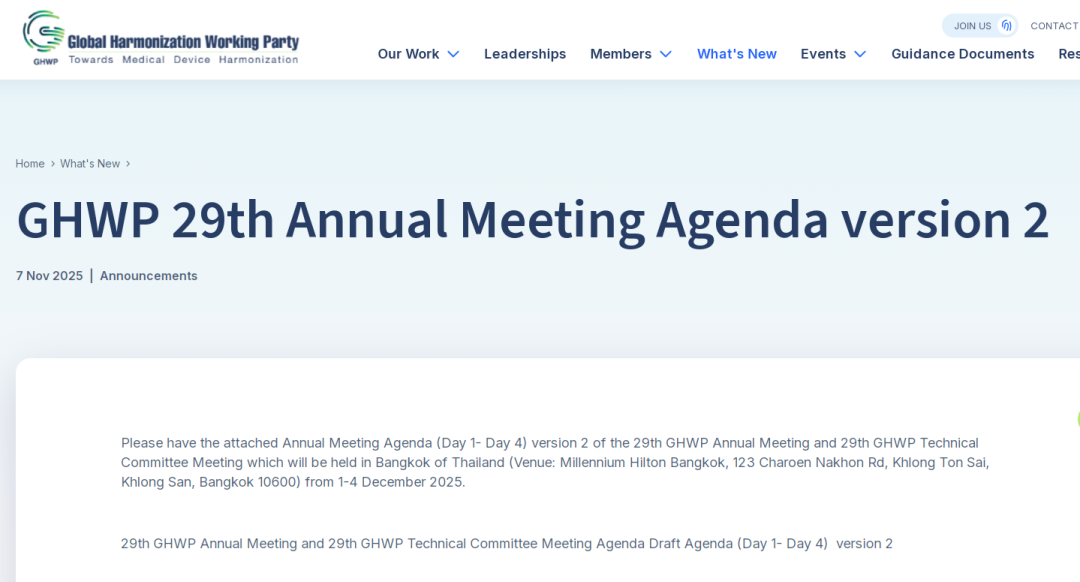
Task: Expand the Our Work dropdown chevron
Action: point(453,54)
